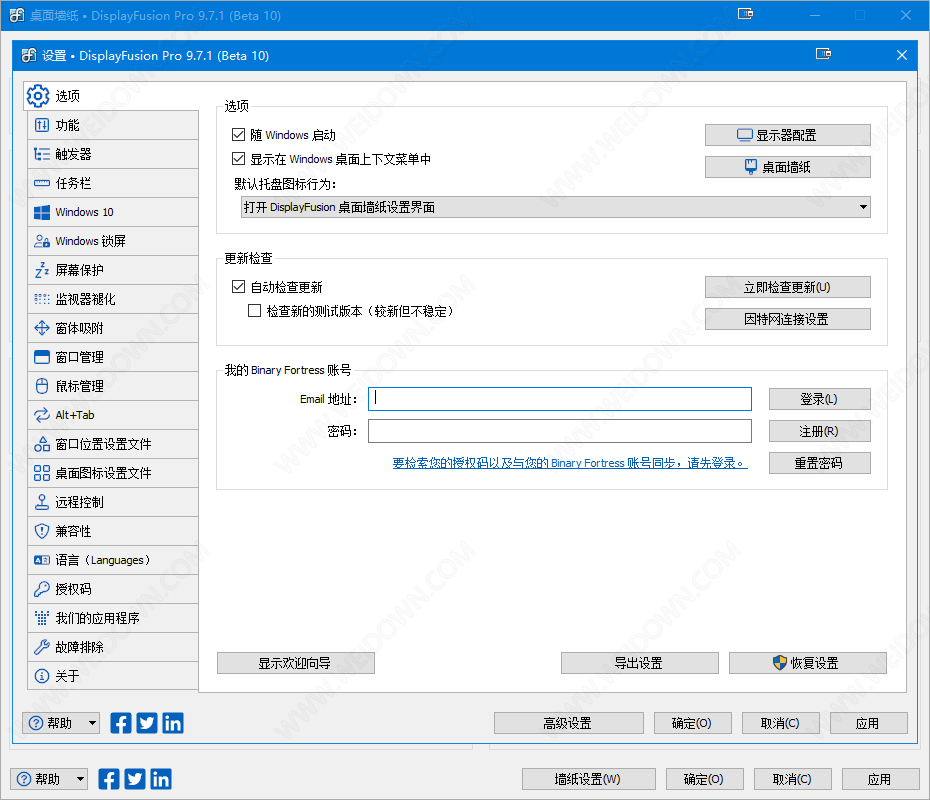This screenshot has width=930, height=800.
Task: Click the 注册(R) button
Action: point(820,431)
